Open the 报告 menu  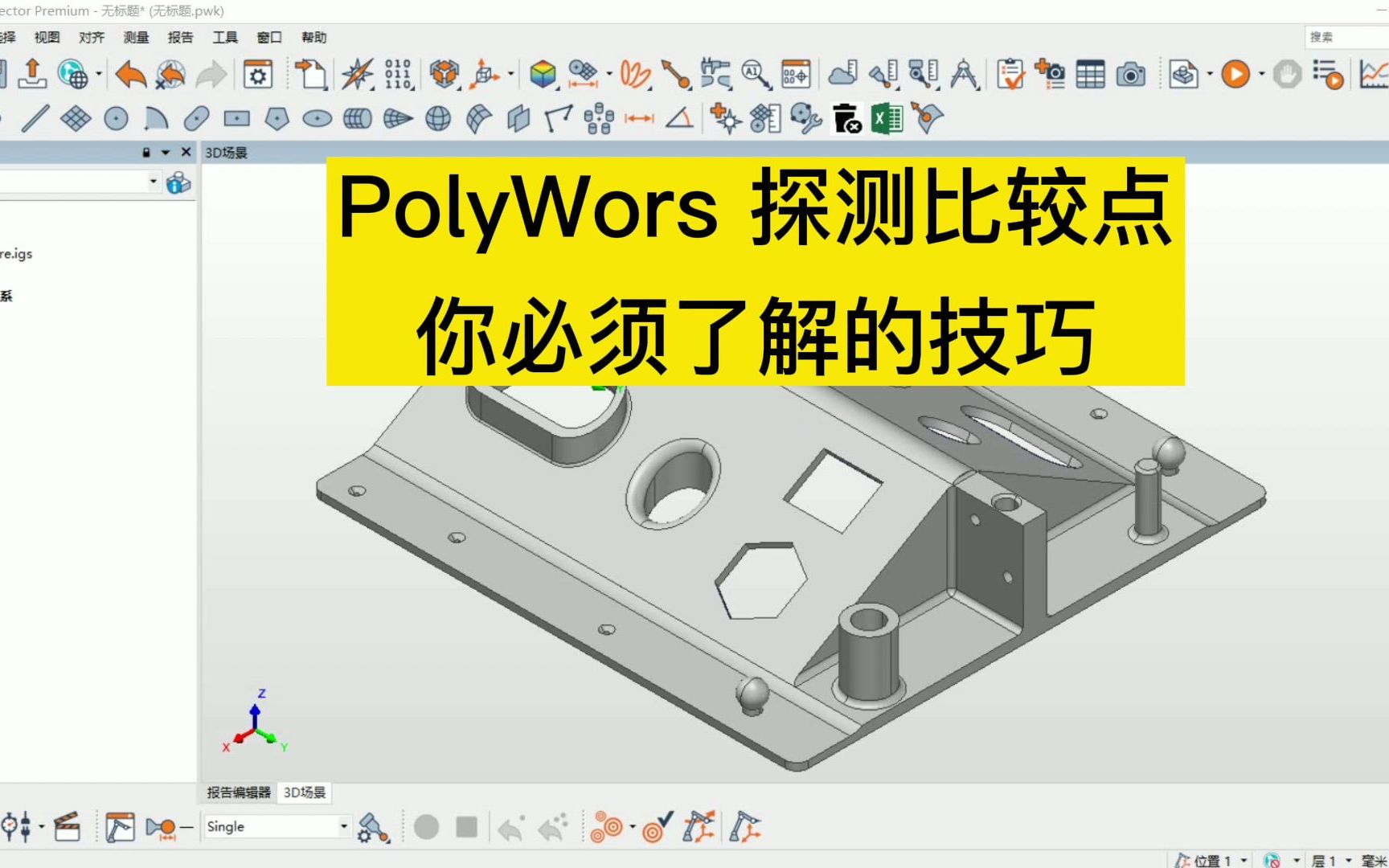(181, 37)
